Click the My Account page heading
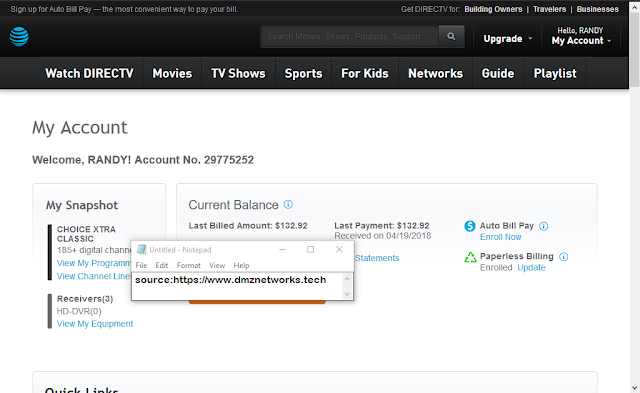Viewport: 640px width, 393px height. pyautogui.click(x=80, y=128)
